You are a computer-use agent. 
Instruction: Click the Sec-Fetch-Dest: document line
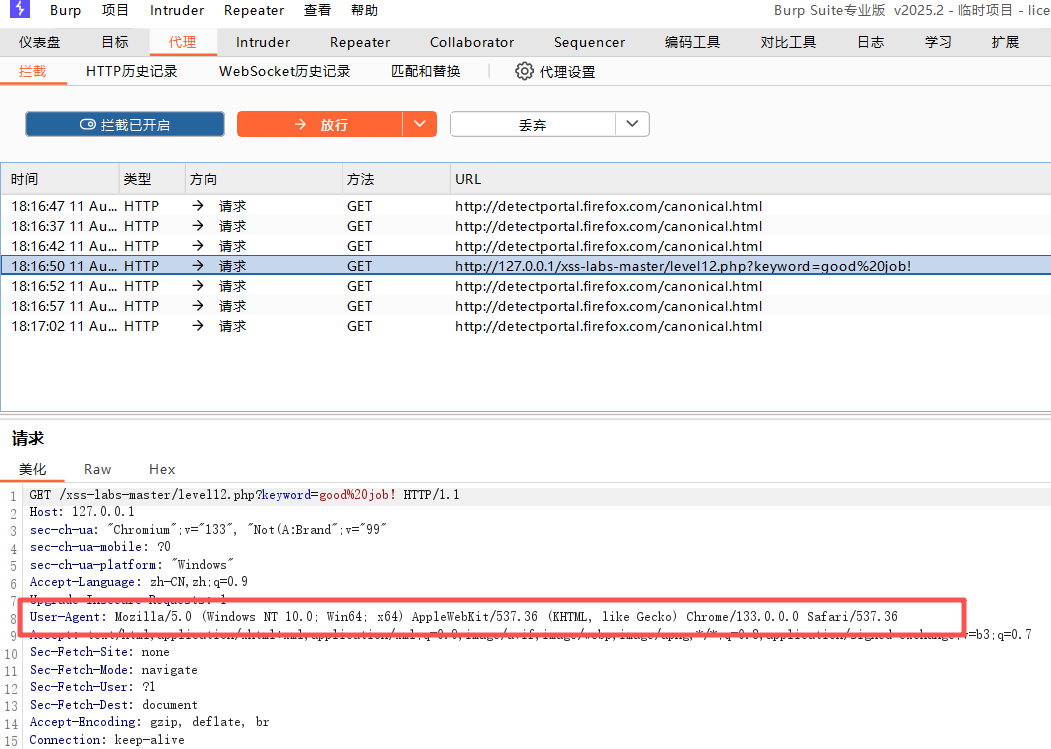point(113,705)
